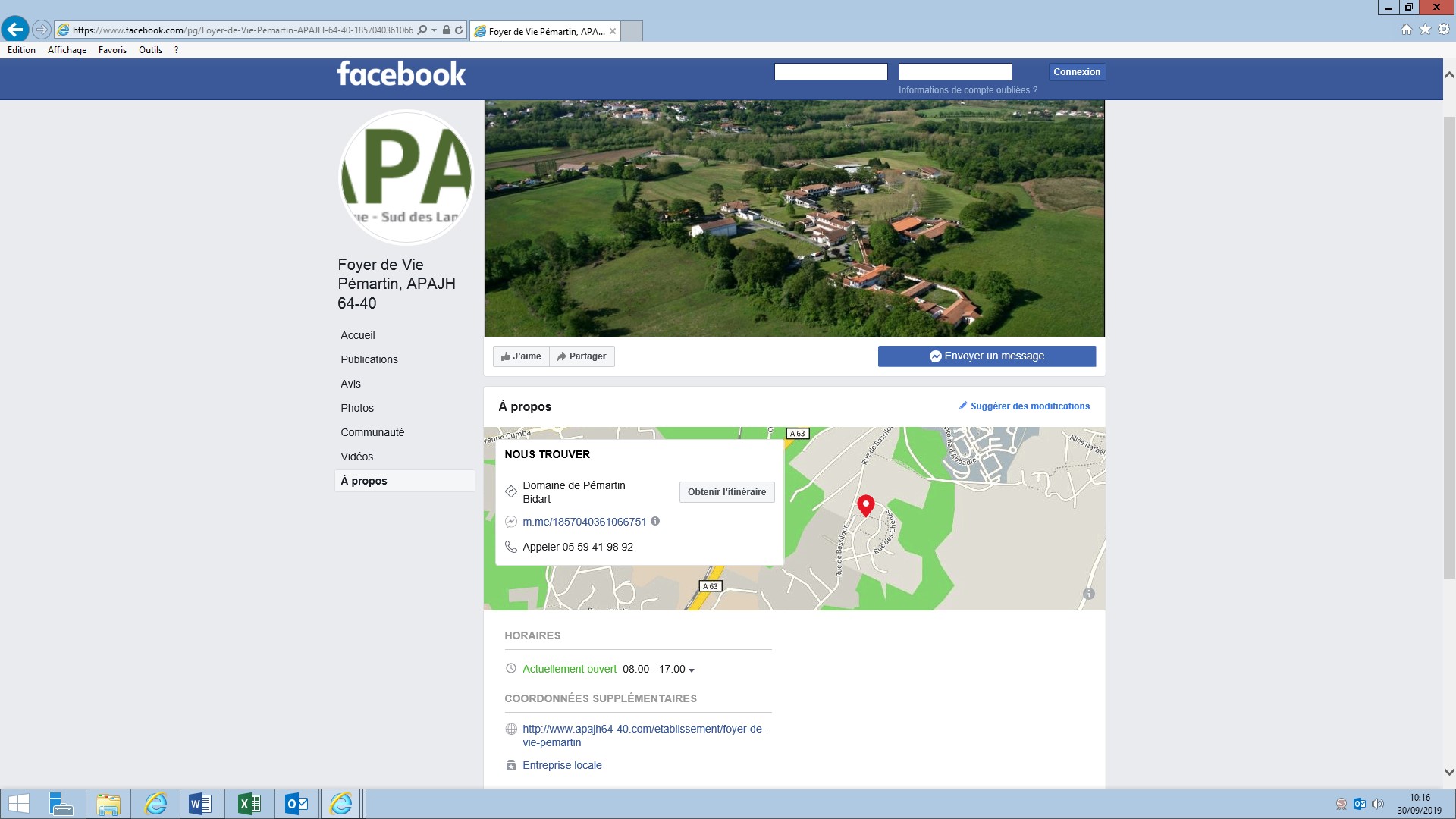Screen dimensions: 1456x819
Task: Click the map info icon
Action: (x=1089, y=594)
